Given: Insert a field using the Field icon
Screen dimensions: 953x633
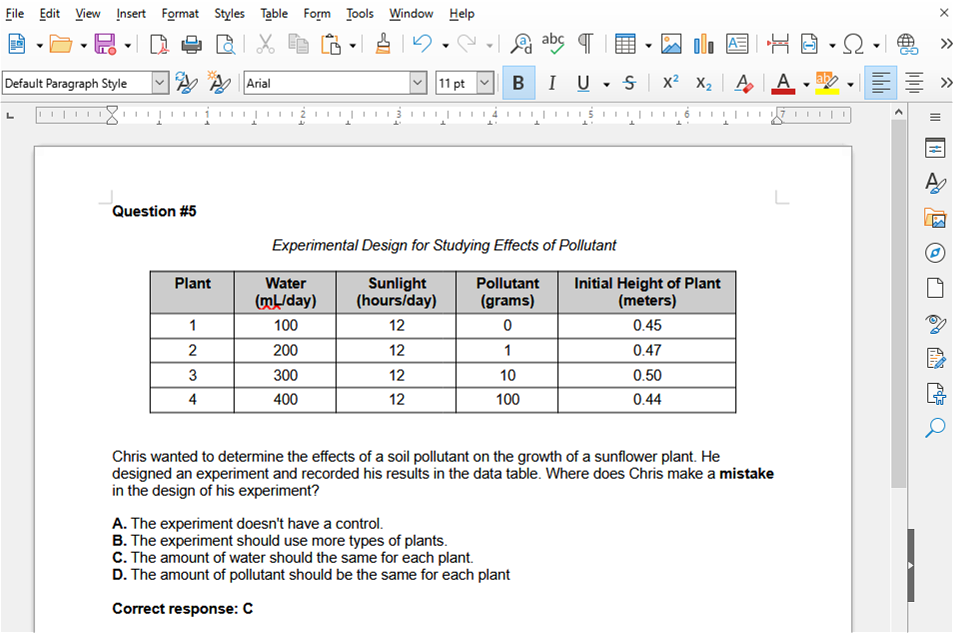Looking at the screenshot, I should click(x=810, y=44).
